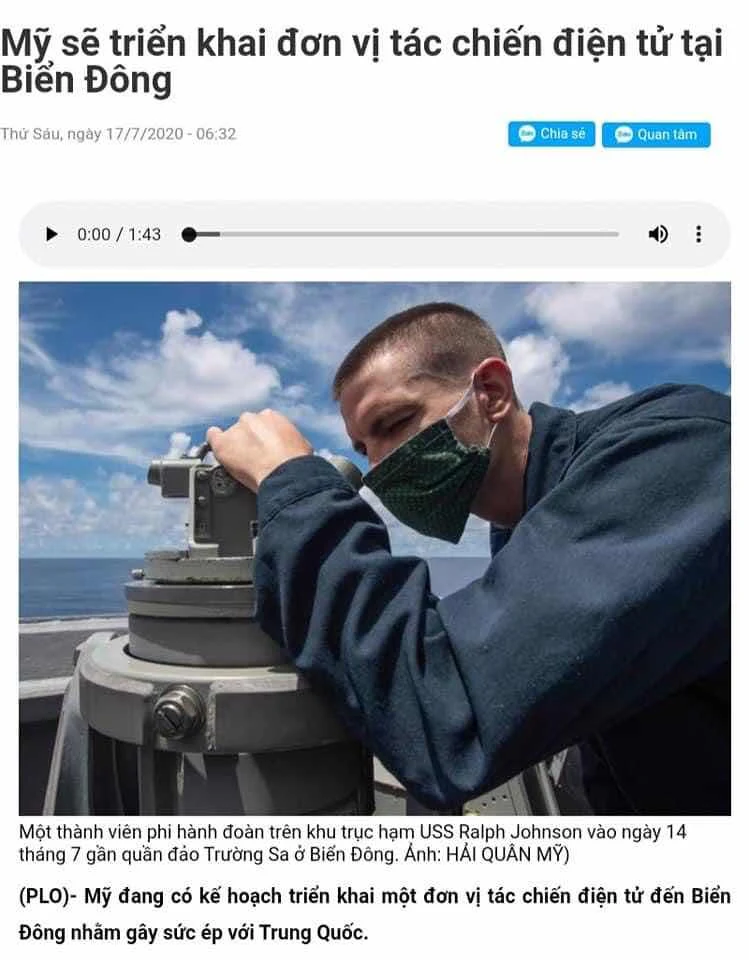749x960 pixels.
Task: Click the audio slider thumb at start
Action: 189,234
